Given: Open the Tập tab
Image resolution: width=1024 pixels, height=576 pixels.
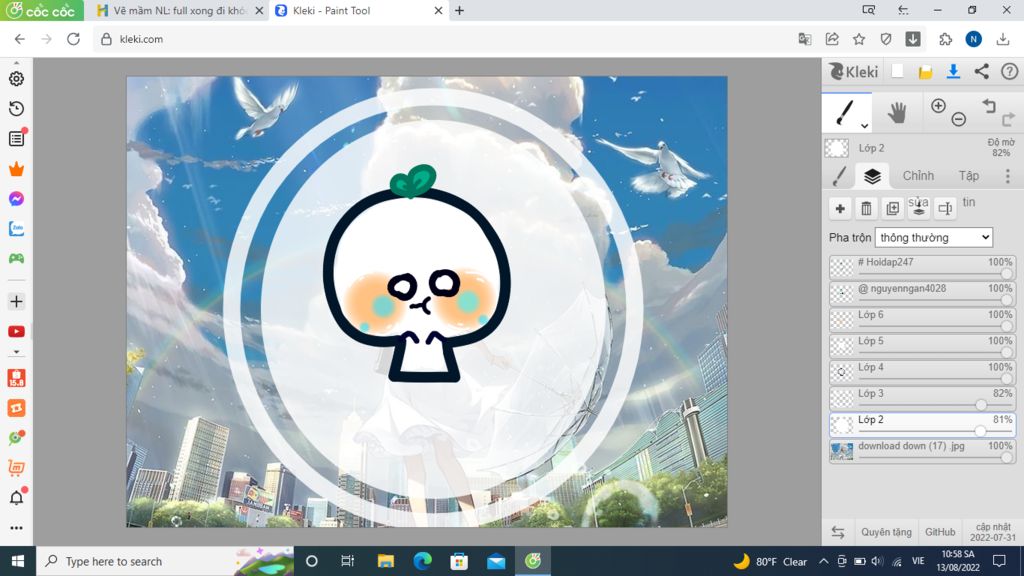Looking at the screenshot, I should 968,176.
